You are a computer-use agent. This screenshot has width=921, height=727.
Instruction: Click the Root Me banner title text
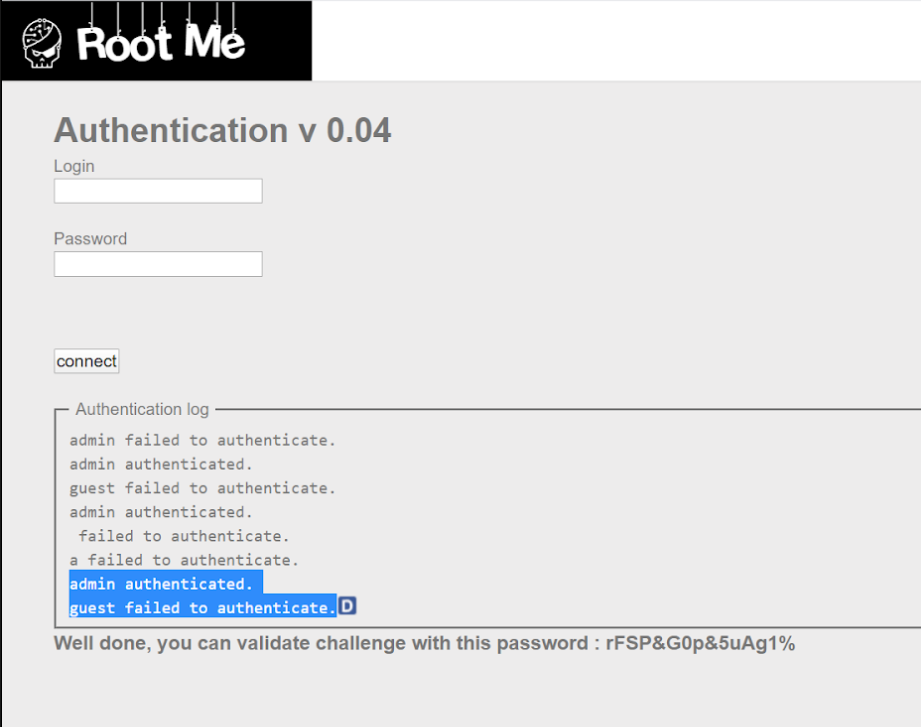click(x=160, y=43)
